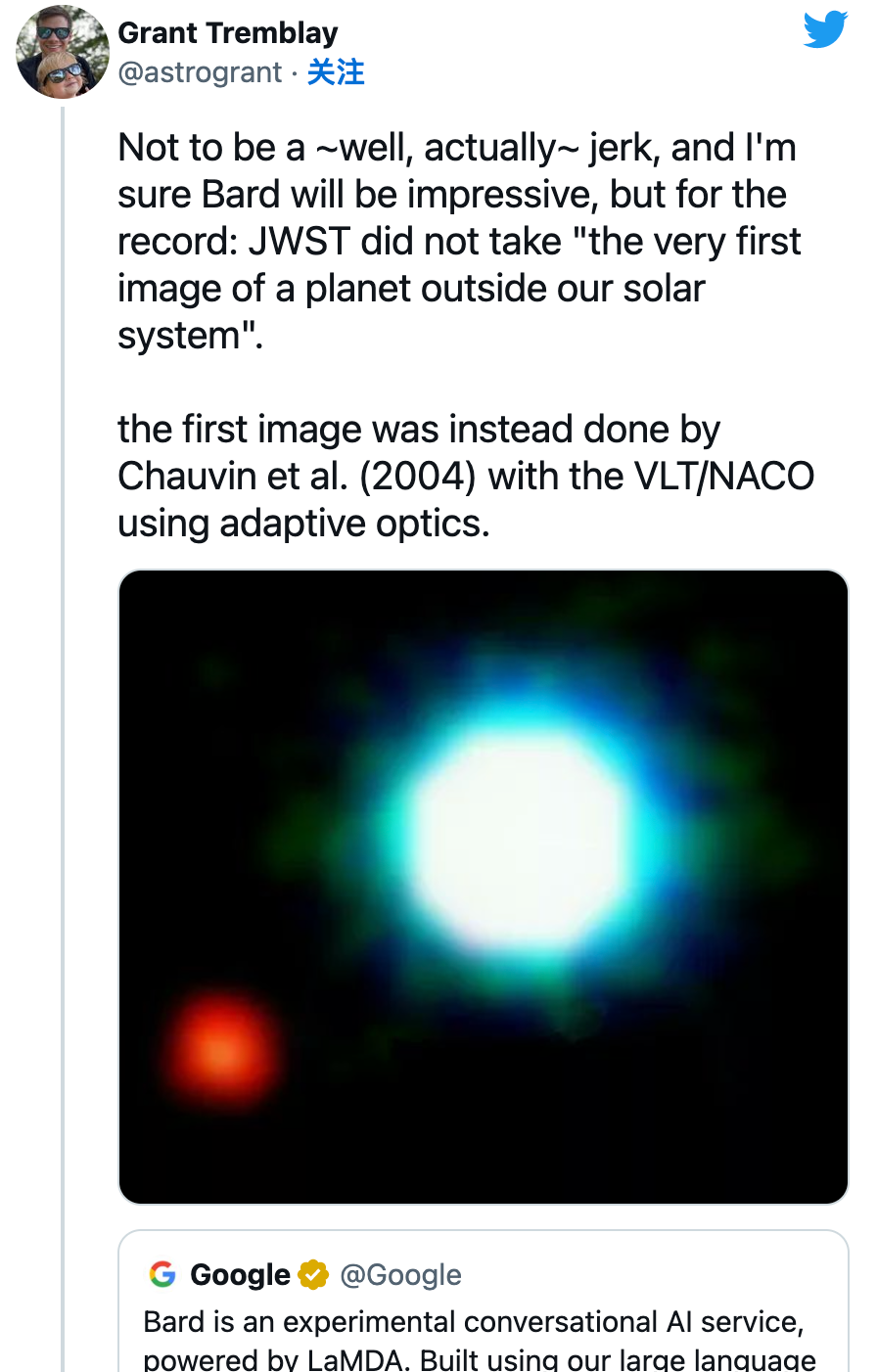Open the Grant Tremblay display name
This screenshot has height=1372, width=877.
(x=227, y=32)
